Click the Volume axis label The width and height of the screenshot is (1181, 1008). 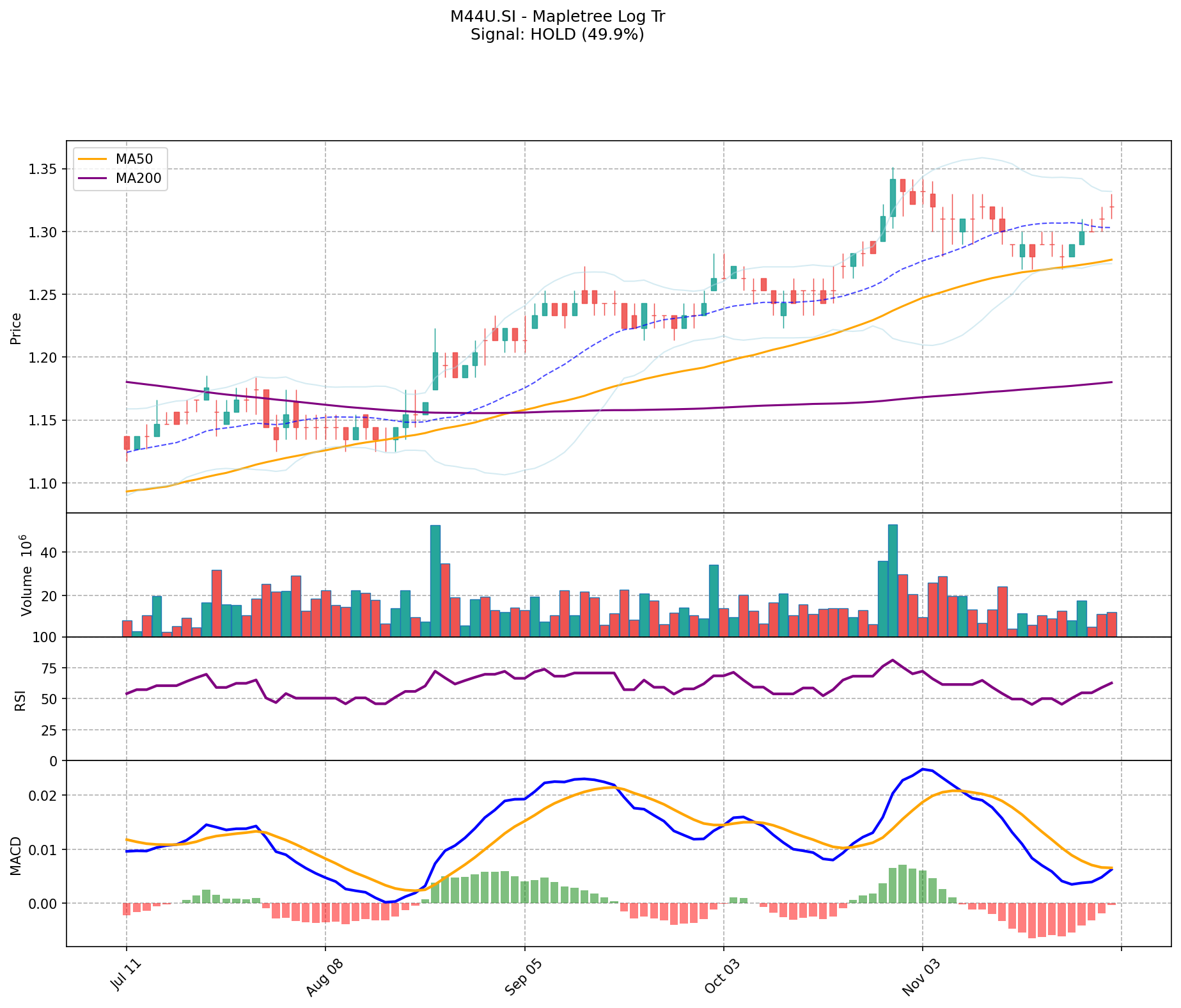click(x=26, y=574)
